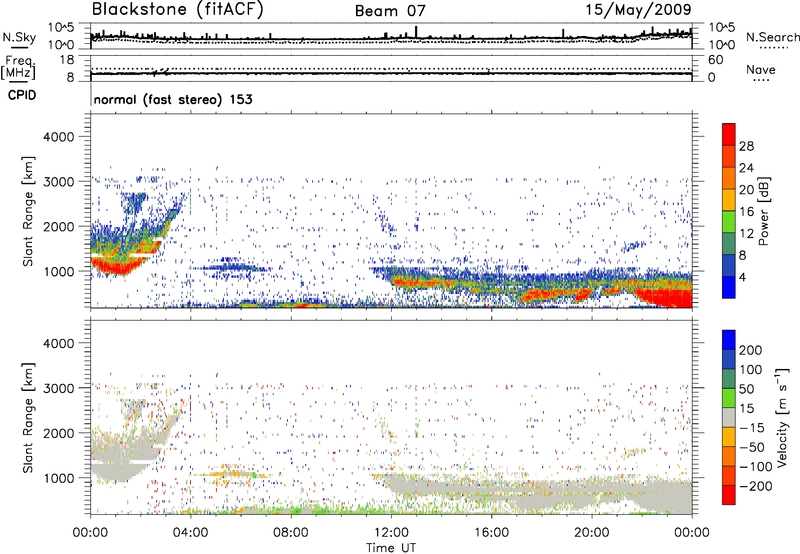Select the "N.Search" legend label
Screen dimensions: 800x554
coord(773,37)
